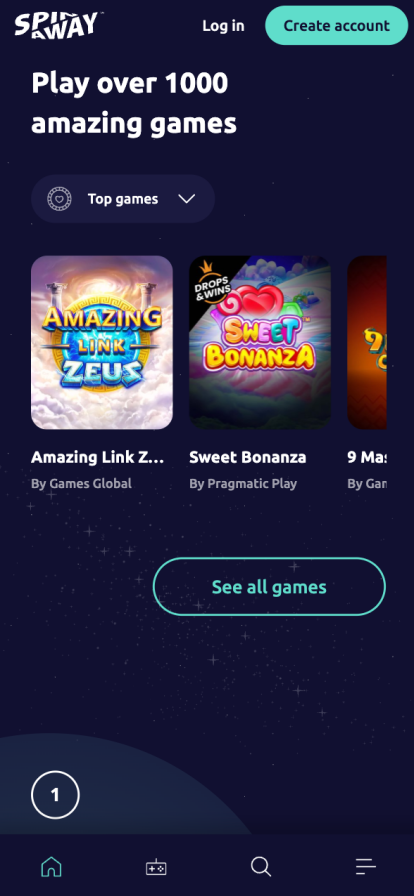Click the Sweet Bonanza title text
Screen dimensions: 414x896
(248, 457)
